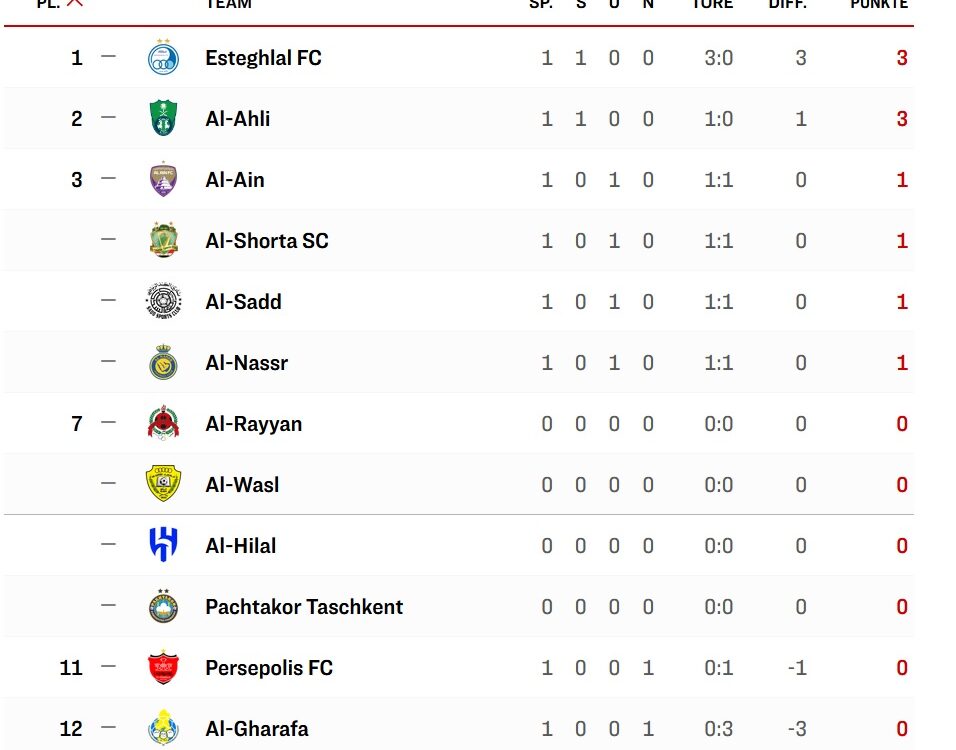The image size is (956, 750).
Task: Click the Al-Ain purple crest
Action: tap(163, 179)
